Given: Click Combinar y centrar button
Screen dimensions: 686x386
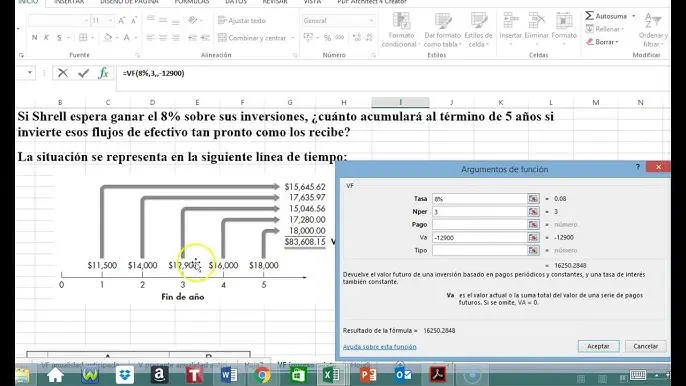Looking at the screenshot, I should pyautogui.click(x=252, y=38).
